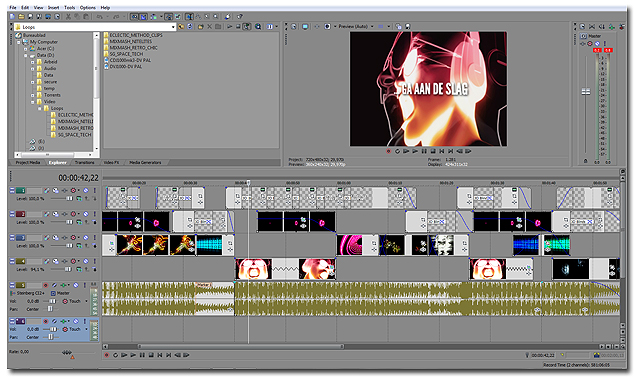Click Stop in timeline transport

point(151,355)
